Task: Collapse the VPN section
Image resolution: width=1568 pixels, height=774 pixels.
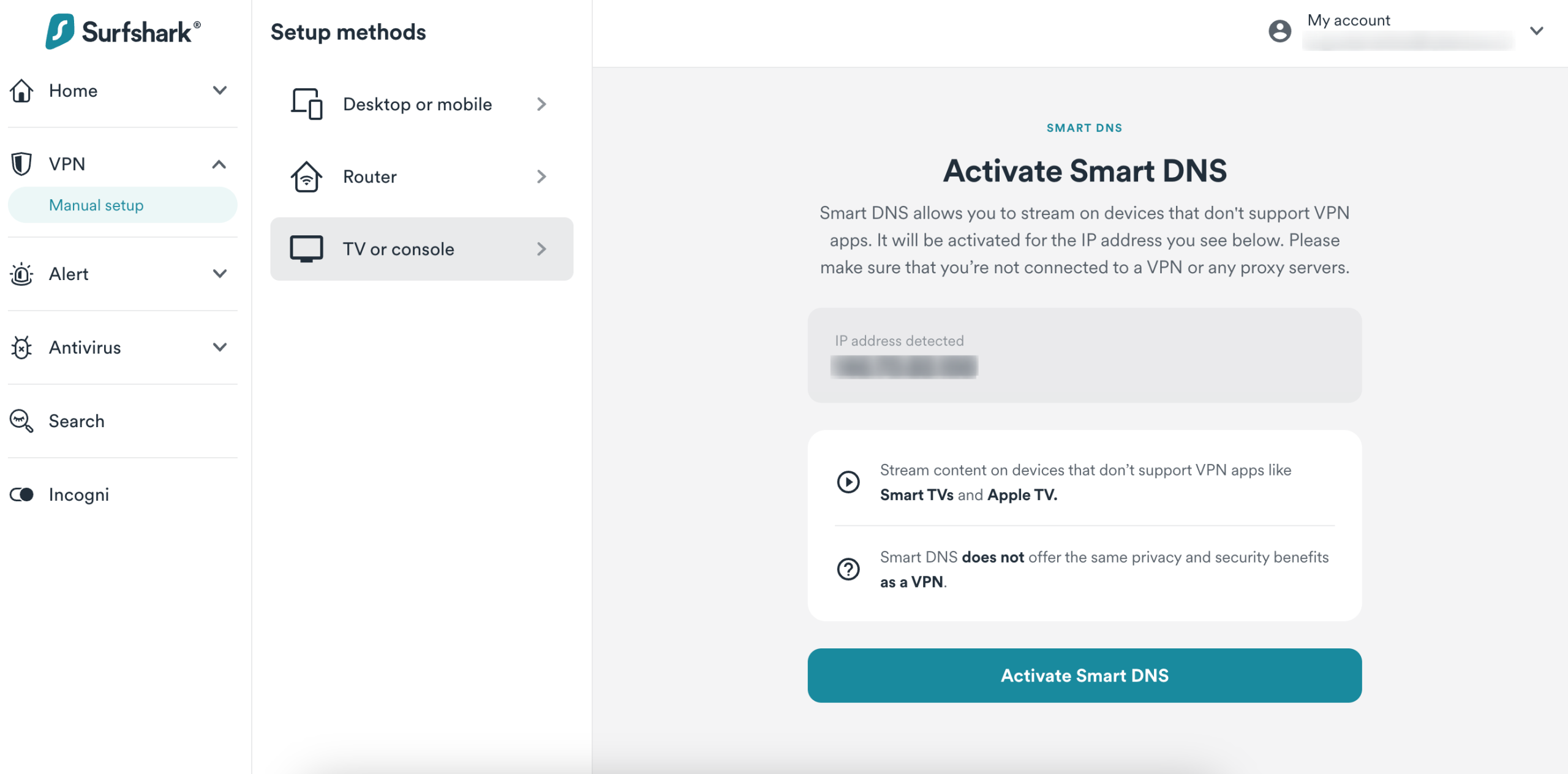Action: click(220, 164)
